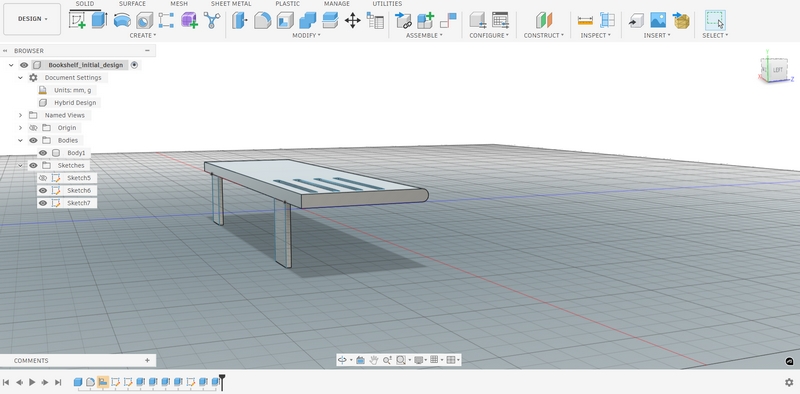Screen dimensions: 800x394
Task: Click the LEFT face of the ViewCube
Action: click(x=777, y=70)
